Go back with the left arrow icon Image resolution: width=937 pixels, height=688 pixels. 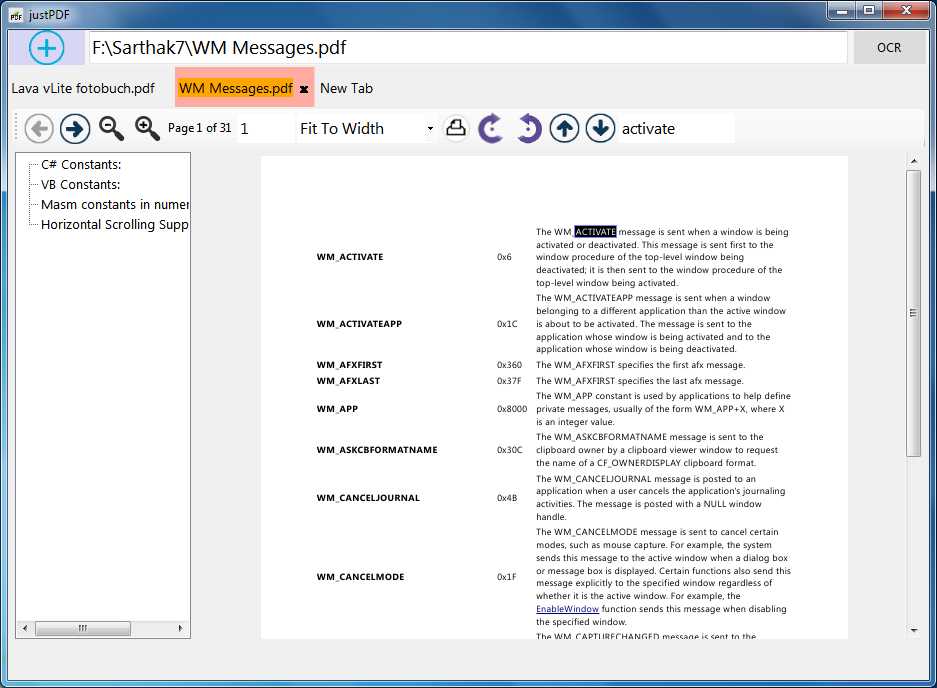pos(39,129)
